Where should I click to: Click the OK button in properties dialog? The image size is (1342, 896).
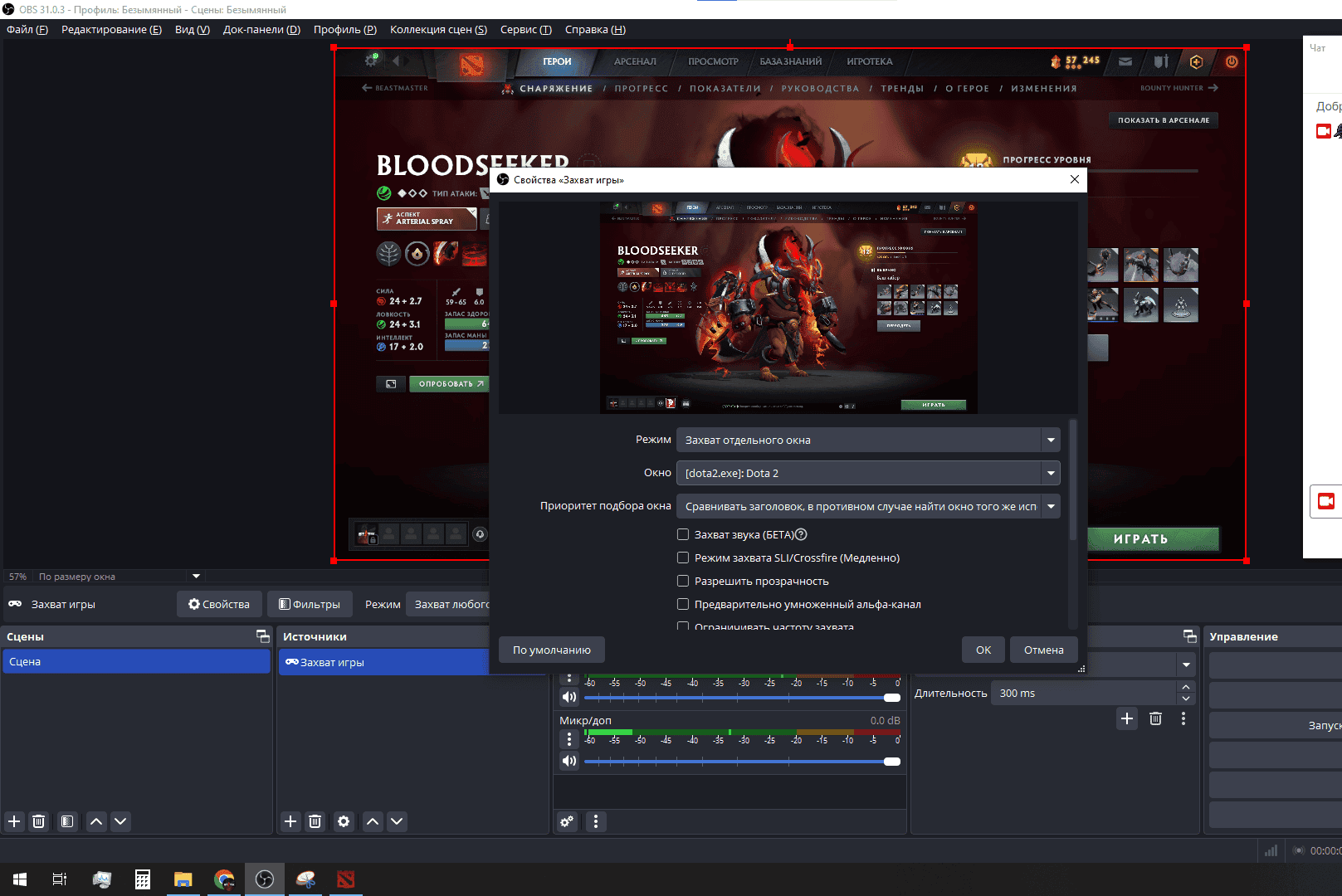click(x=983, y=650)
